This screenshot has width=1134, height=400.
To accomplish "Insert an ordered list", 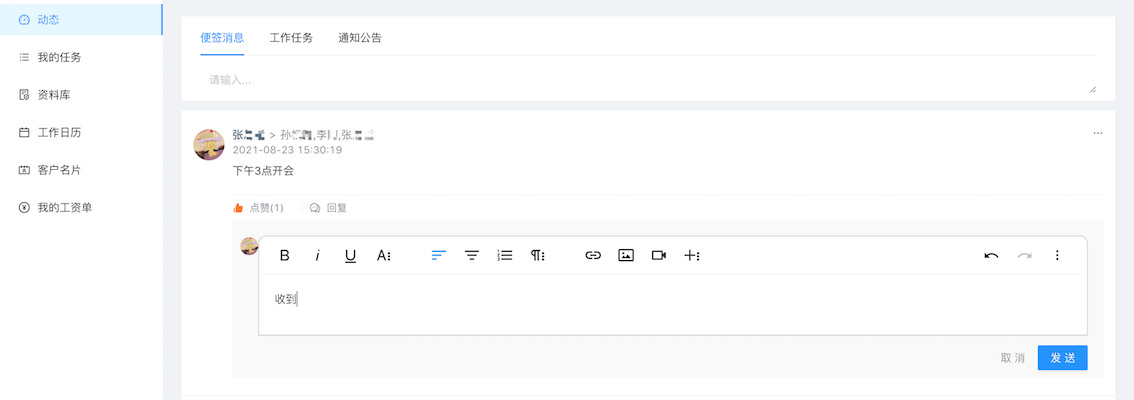I will pos(505,255).
